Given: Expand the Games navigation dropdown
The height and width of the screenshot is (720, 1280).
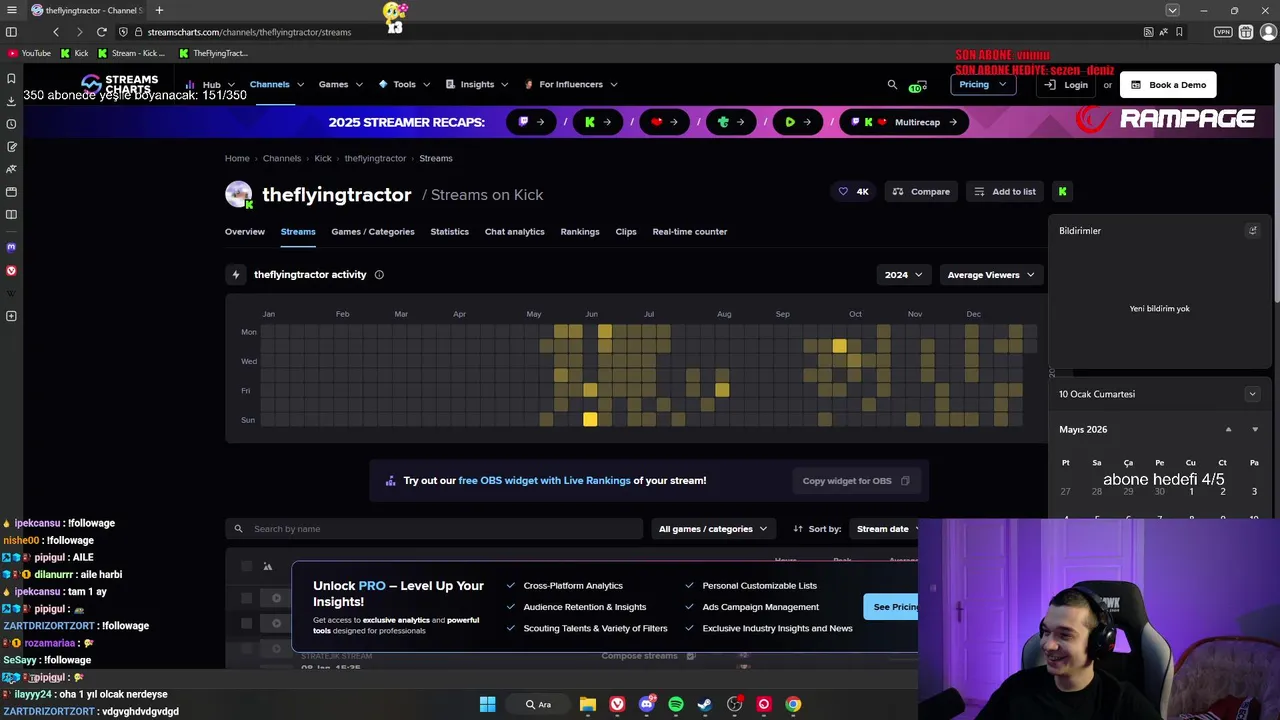Looking at the screenshot, I should (340, 84).
